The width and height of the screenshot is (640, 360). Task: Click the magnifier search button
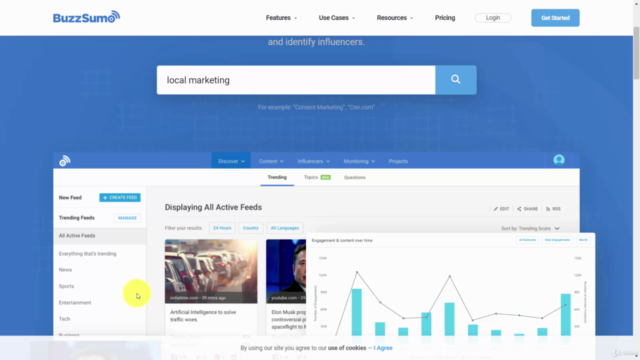tap(456, 80)
